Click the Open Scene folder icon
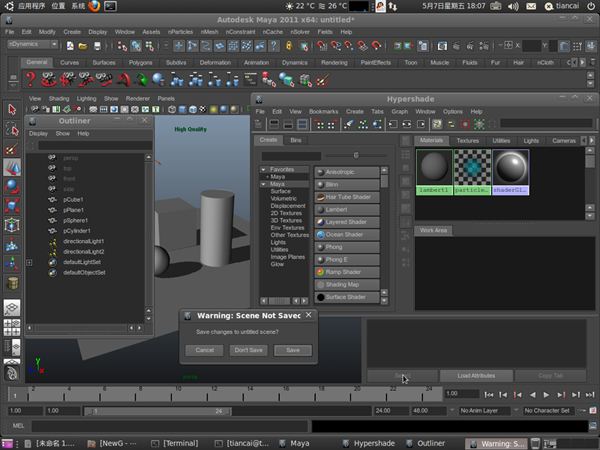600x450 pixels. coord(83,46)
